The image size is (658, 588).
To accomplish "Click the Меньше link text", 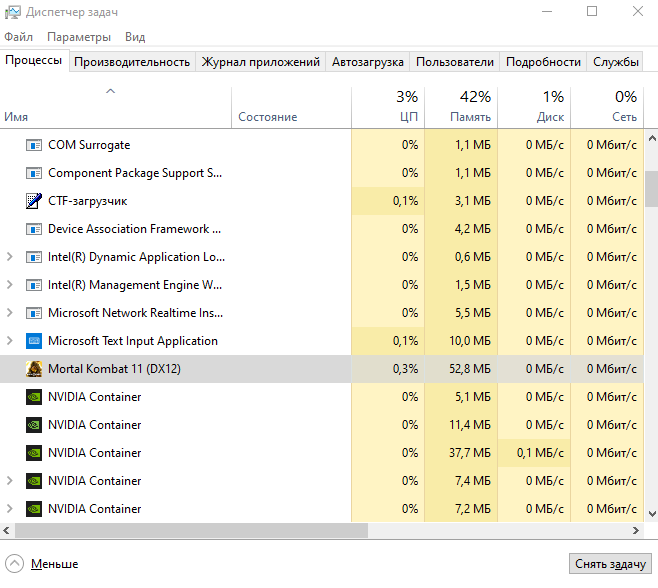I will click(55, 564).
